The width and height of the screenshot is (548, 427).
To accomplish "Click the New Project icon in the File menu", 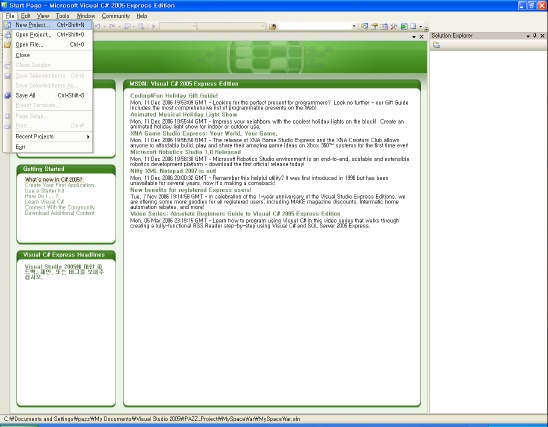I will [x=8, y=25].
